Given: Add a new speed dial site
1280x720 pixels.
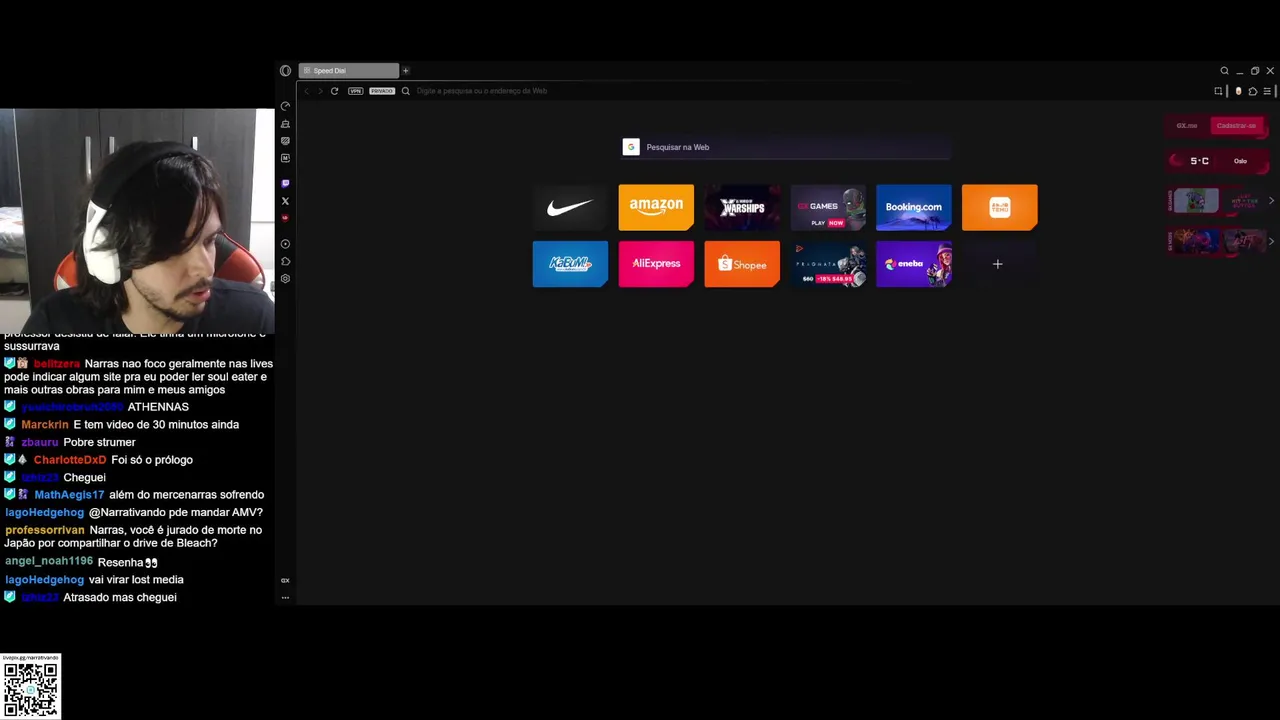Looking at the screenshot, I should (x=997, y=264).
